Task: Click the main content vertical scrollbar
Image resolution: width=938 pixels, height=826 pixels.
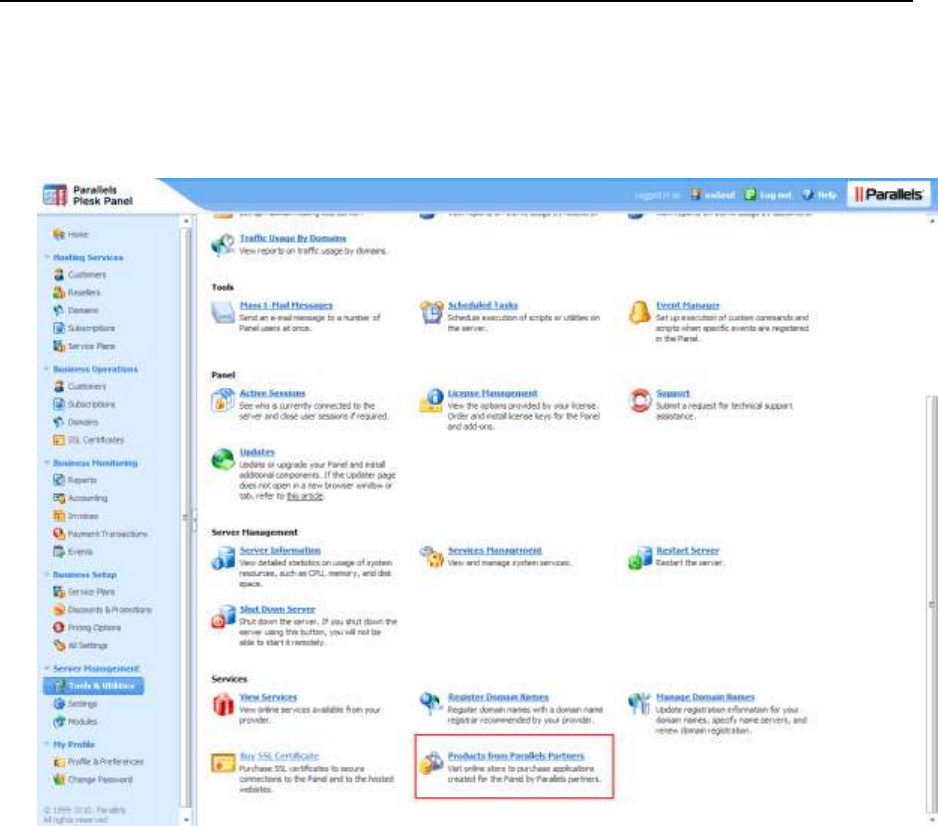Action: pyautogui.click(x=932, y=604)
